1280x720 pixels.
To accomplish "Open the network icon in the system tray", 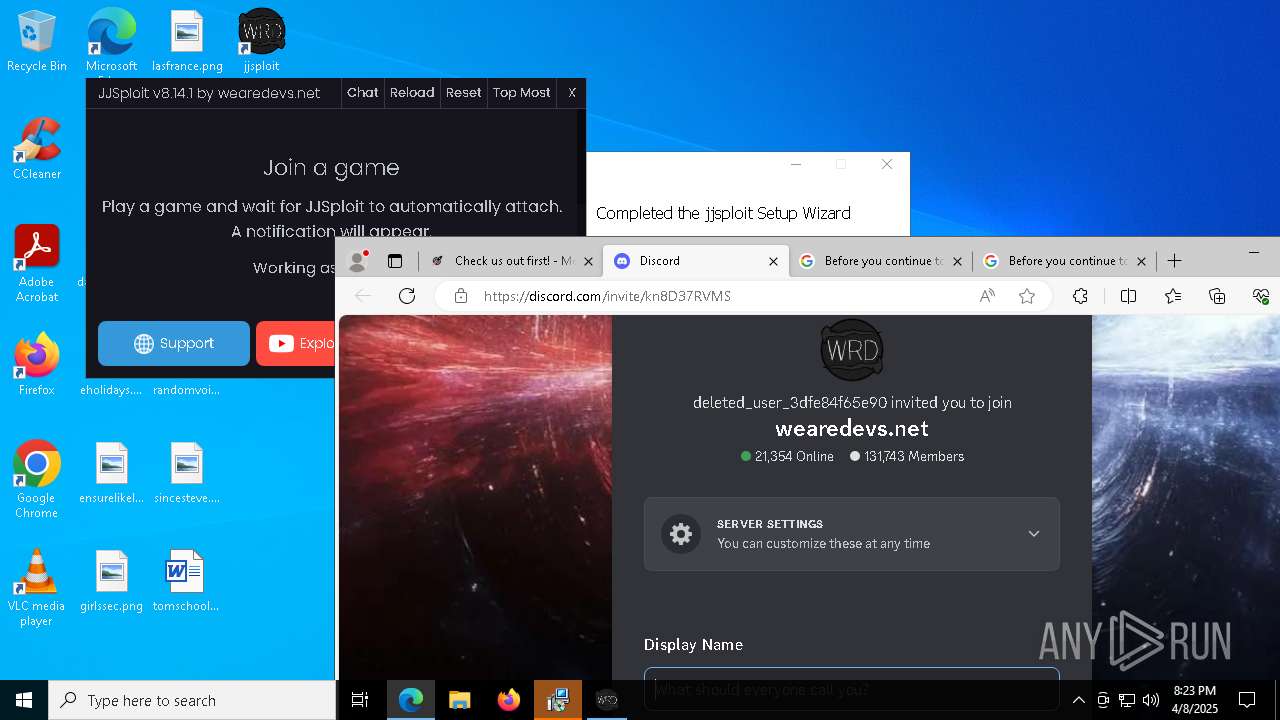I will point(1127,700).
